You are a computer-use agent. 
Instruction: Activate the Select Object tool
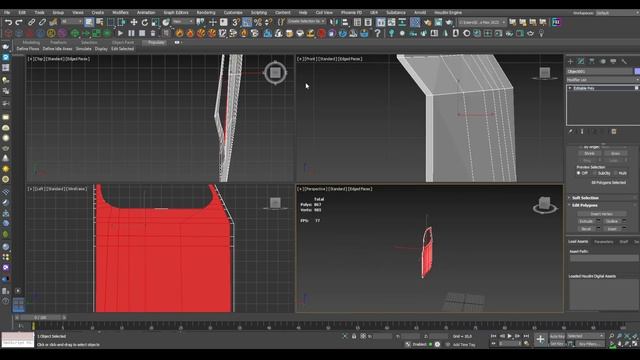(x=89, y=22)
